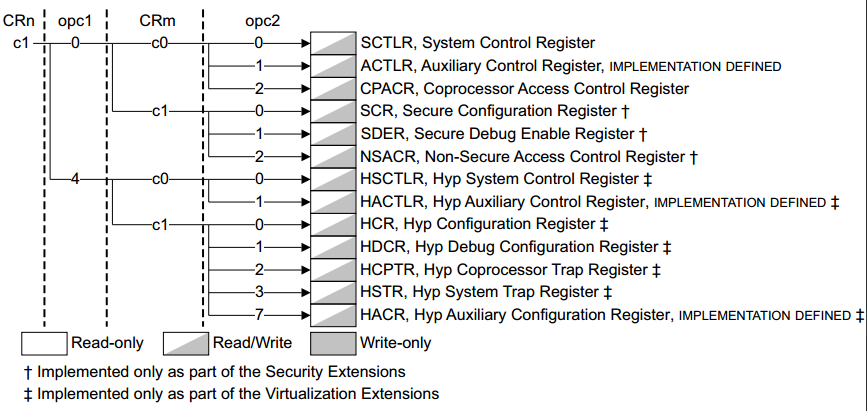Click the Read-only legend box
Viewport: 867px width, 411px height.
coord(44,344)
